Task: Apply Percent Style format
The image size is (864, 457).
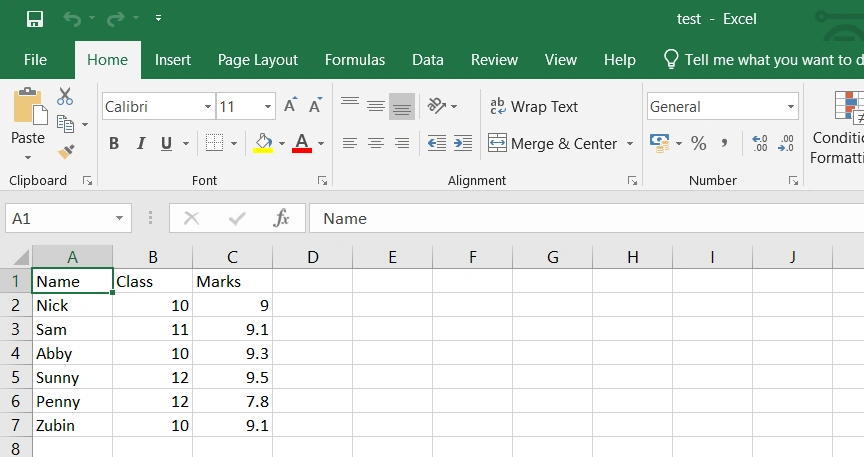Action: (x=699, y=143)
